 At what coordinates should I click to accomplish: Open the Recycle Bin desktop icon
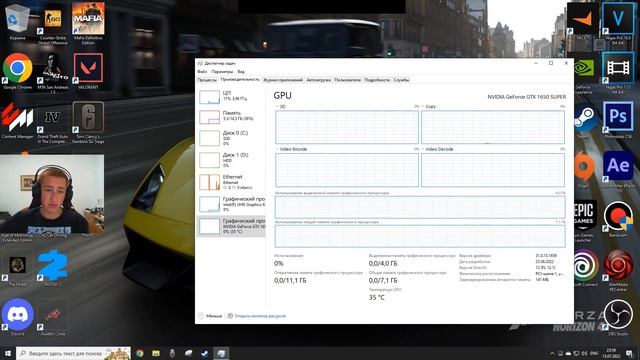tap(17, 21)
